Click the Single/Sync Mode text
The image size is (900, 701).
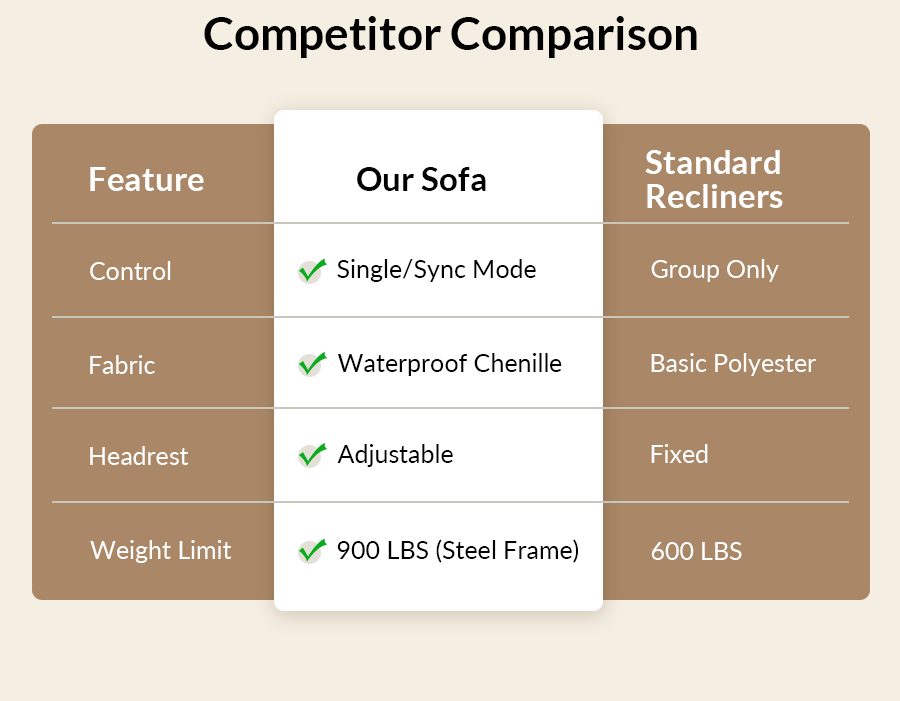tap(436, 270)
